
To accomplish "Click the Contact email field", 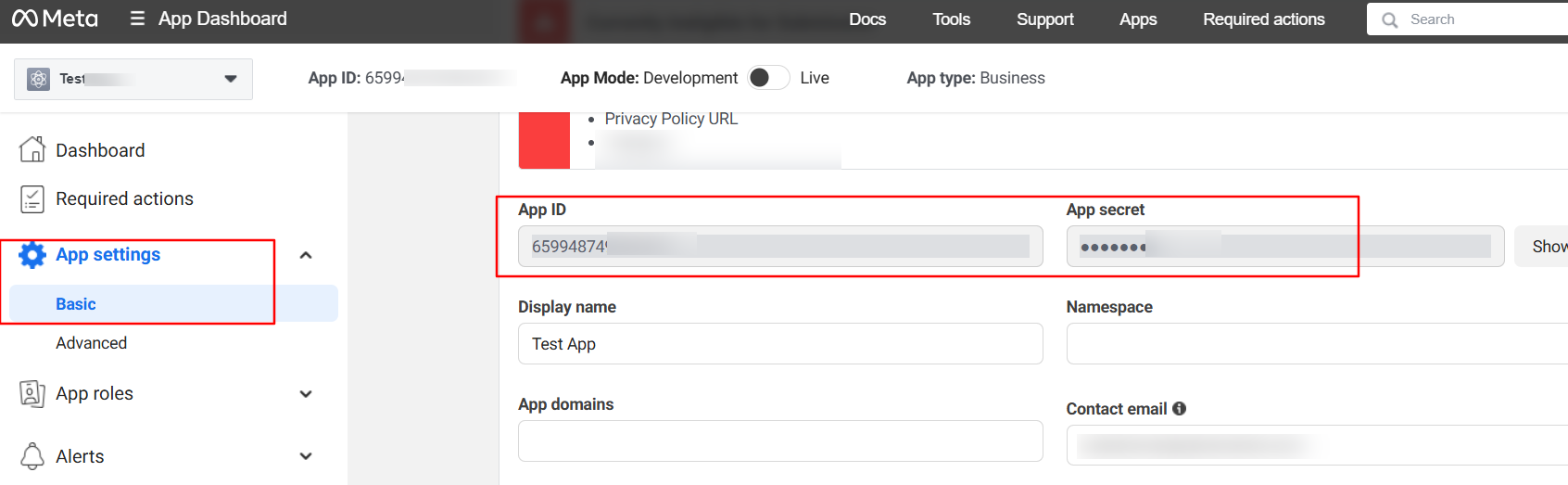I will coord(1317,445).
